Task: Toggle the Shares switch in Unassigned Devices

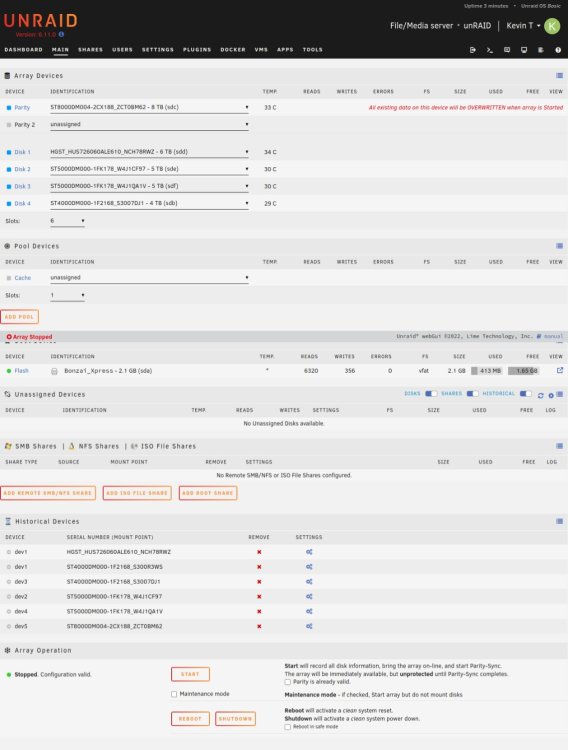Action: tap(473, 394)
